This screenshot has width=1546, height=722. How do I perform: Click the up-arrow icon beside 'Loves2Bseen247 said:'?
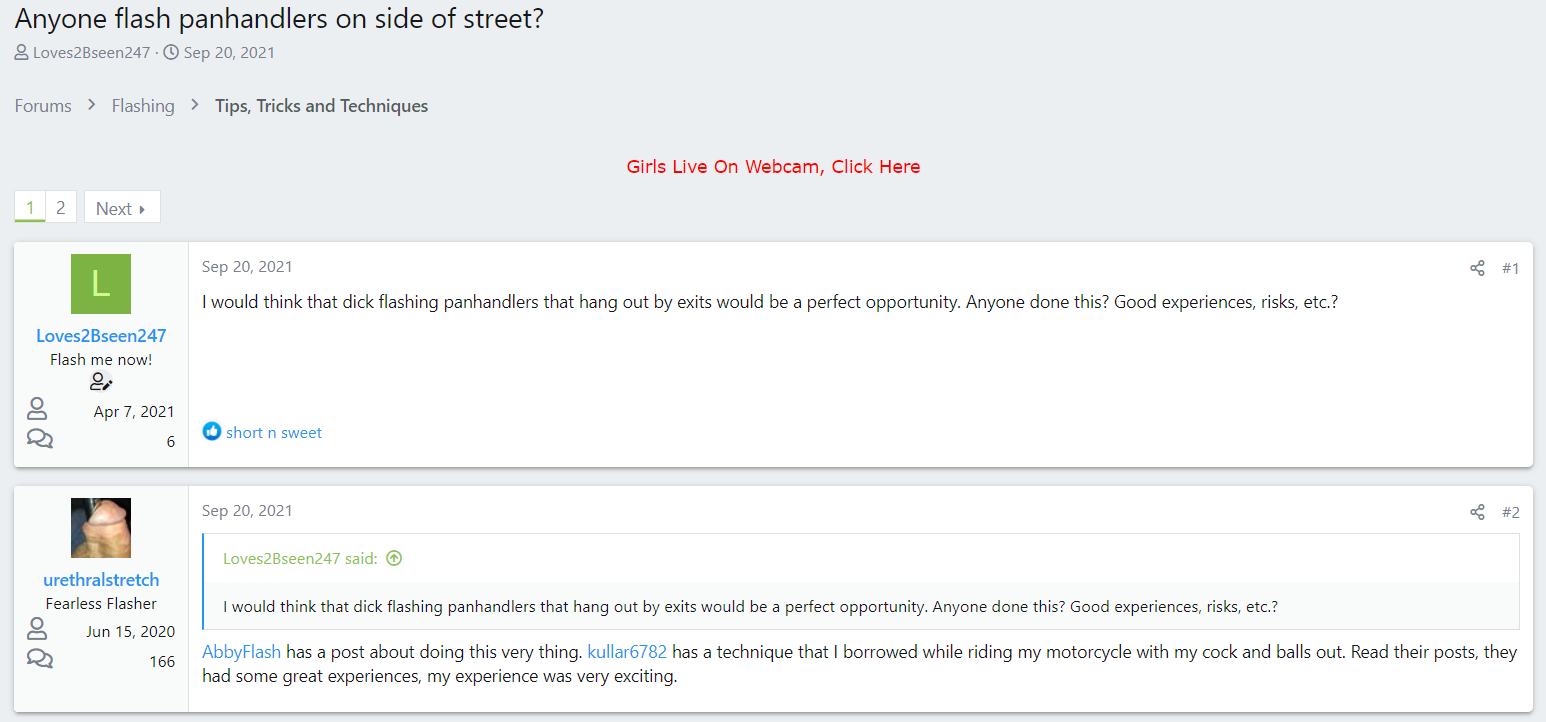[394, 558]
